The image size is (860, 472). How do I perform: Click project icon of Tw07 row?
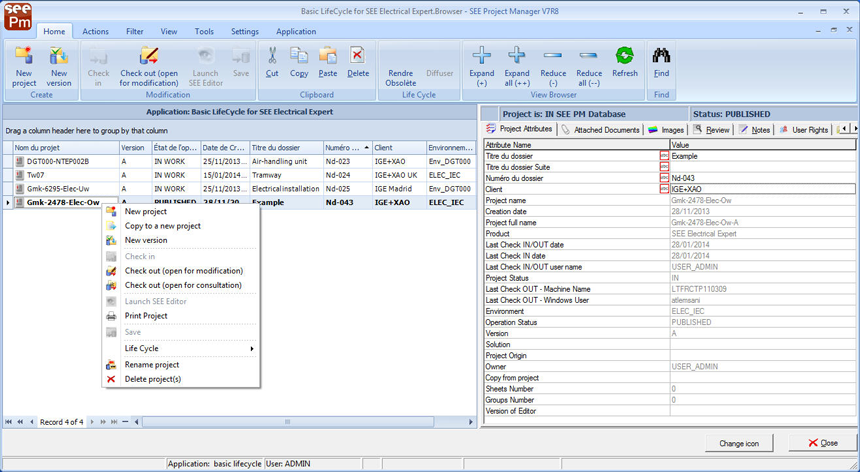pos(20,175)
